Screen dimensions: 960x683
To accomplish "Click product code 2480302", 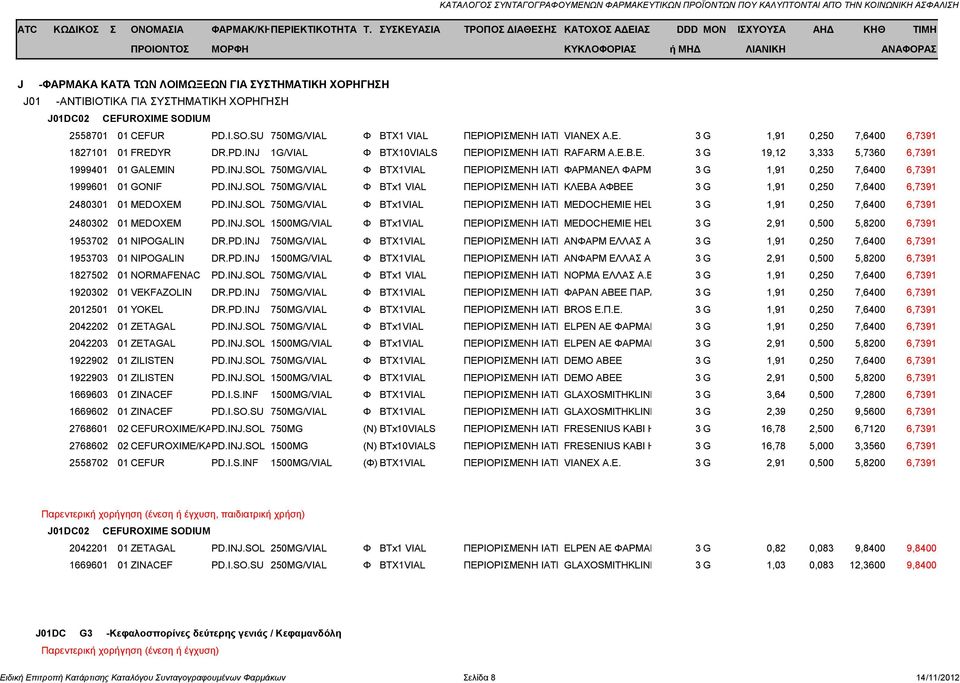I will [88, 223].
